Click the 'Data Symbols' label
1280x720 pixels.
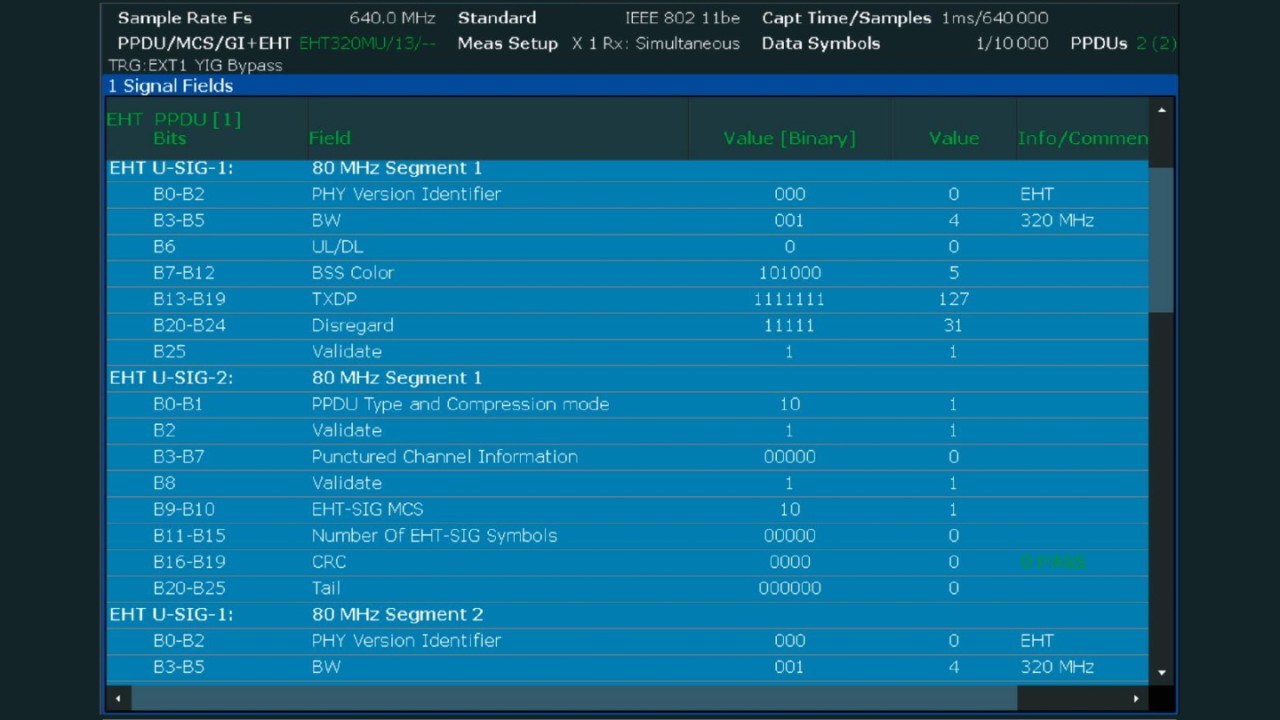(821, 44)
